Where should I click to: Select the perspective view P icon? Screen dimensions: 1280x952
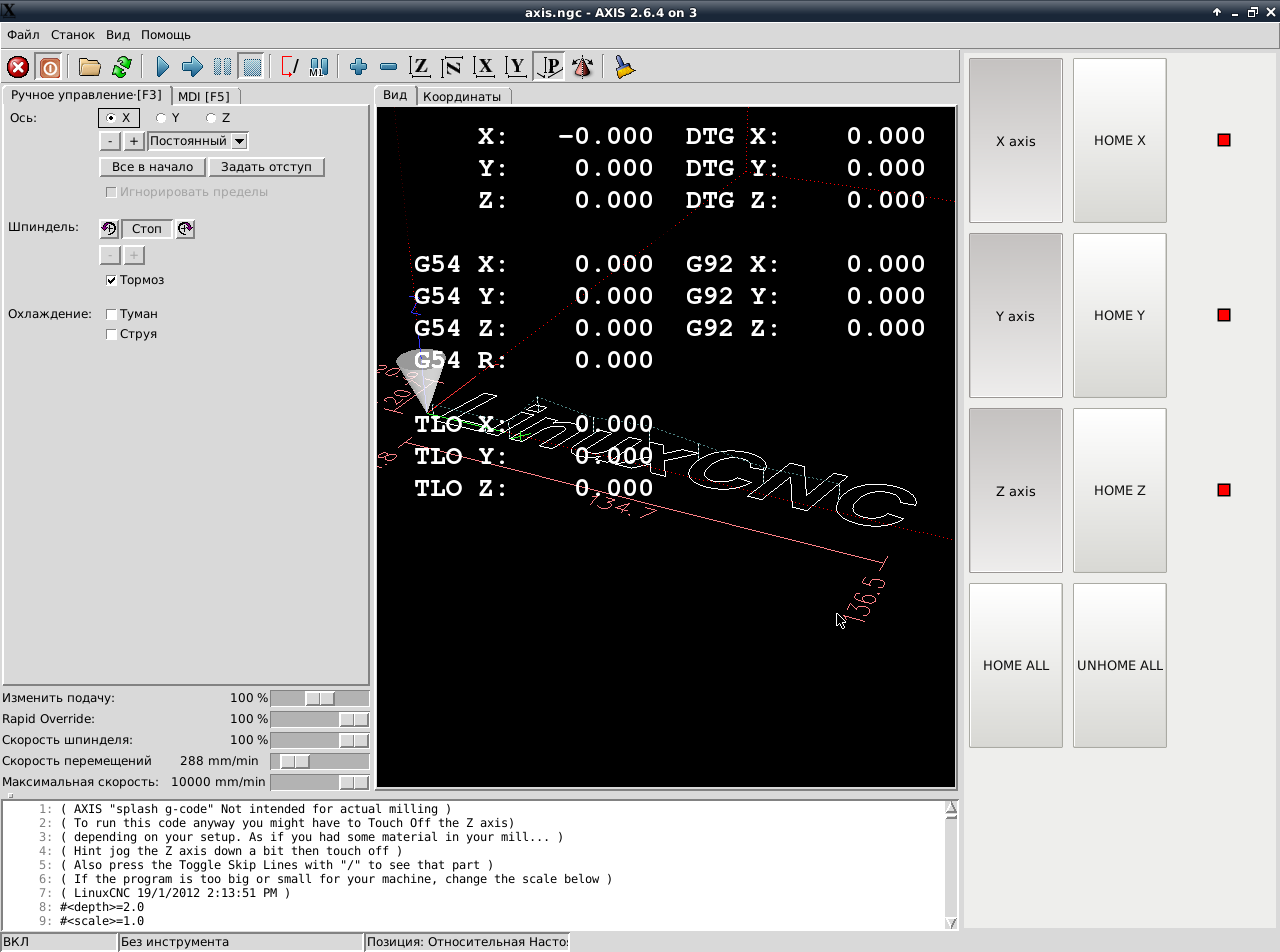click(549, 67)
